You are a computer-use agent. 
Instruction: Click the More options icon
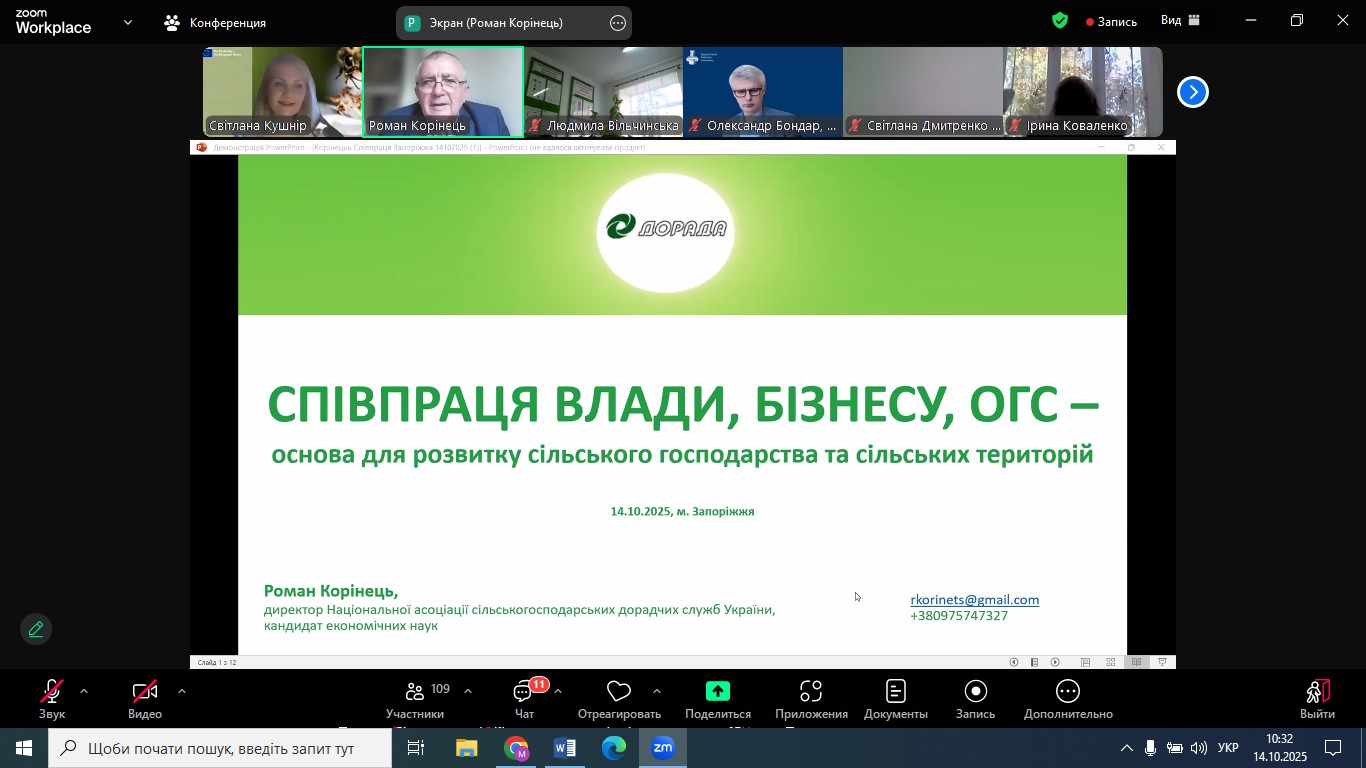1068,699
